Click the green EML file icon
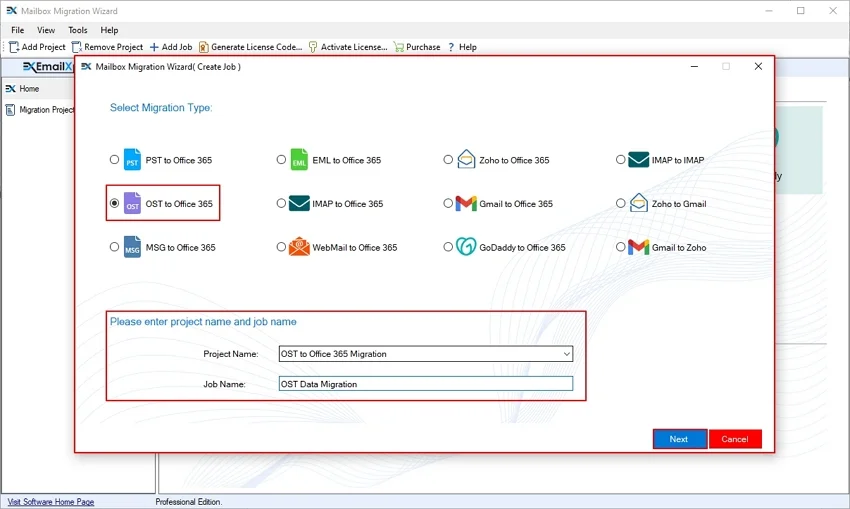850x509 pixels. 299,159
